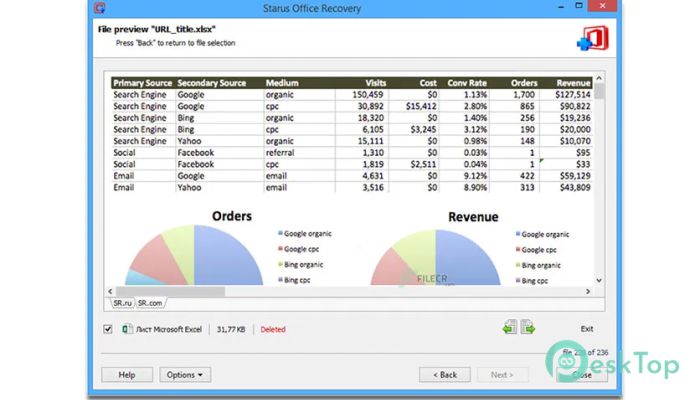The image size is (700, 400).
Task: Click the preview scroll down arrow
Action: pyautogui.click(x=599, y=280)
